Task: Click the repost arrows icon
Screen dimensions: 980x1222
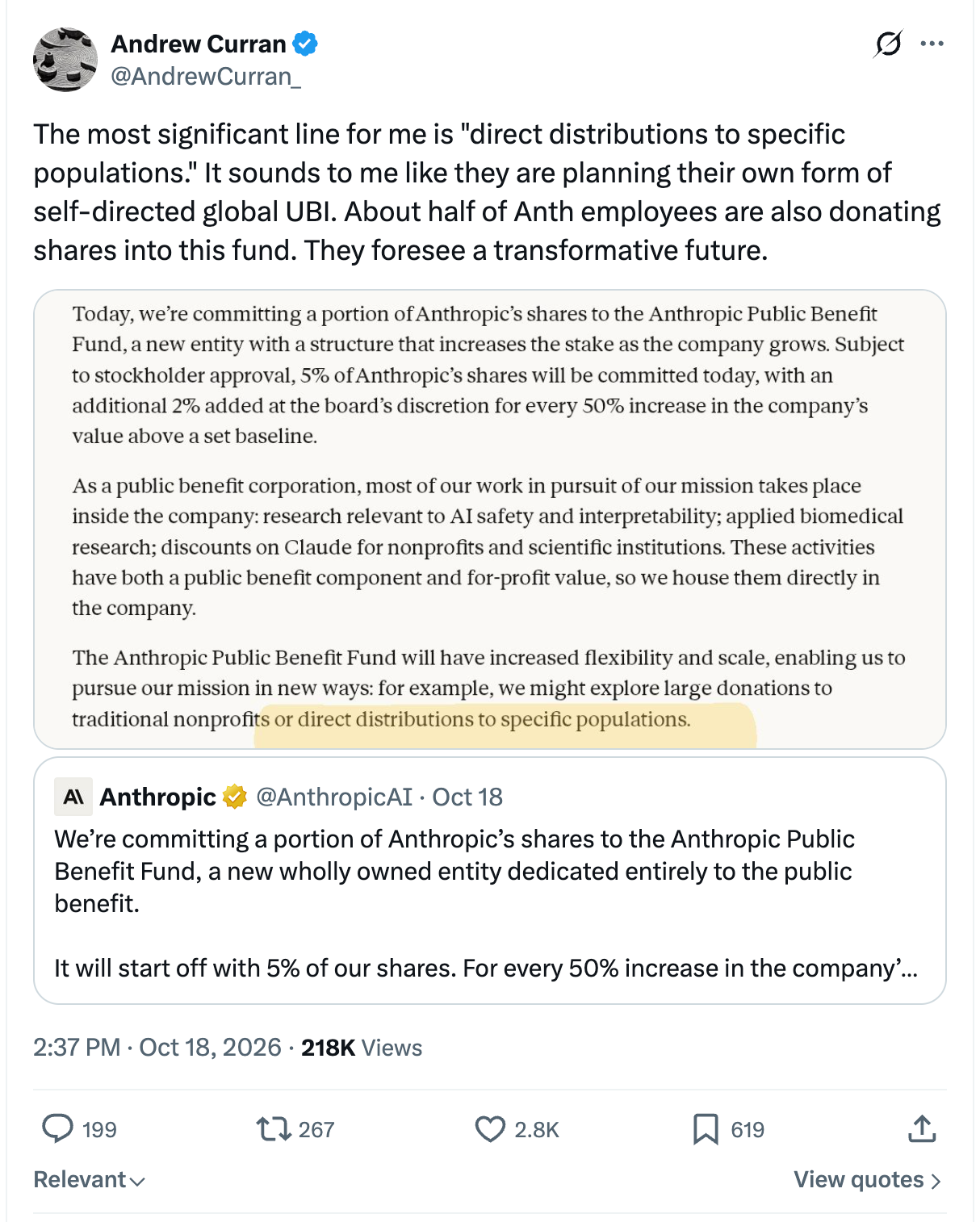Action: (x=276, y=1130)
